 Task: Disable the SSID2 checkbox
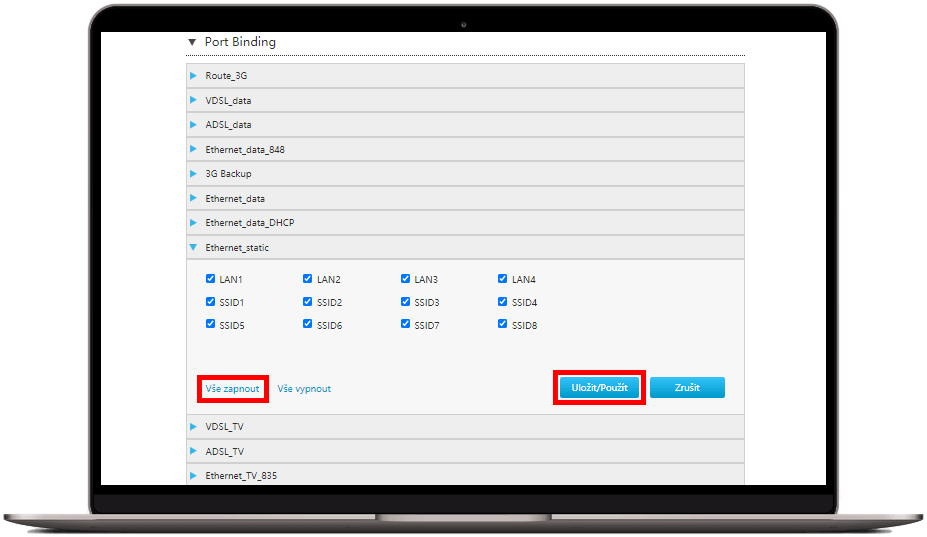tap(308, 302)
